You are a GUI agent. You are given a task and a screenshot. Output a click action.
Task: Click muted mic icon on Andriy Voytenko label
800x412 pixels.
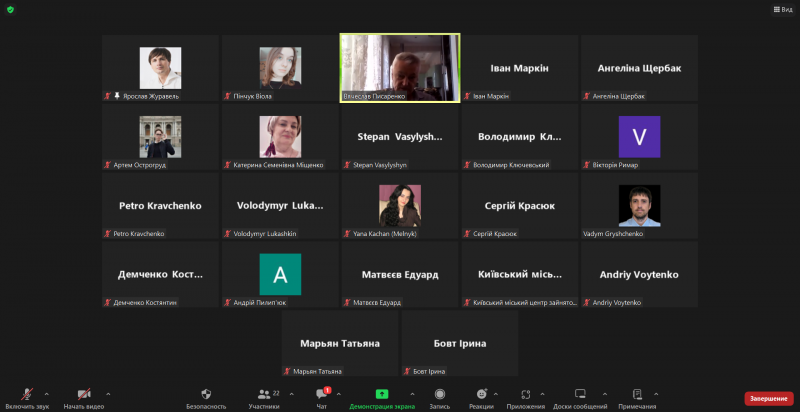(587, 302)
